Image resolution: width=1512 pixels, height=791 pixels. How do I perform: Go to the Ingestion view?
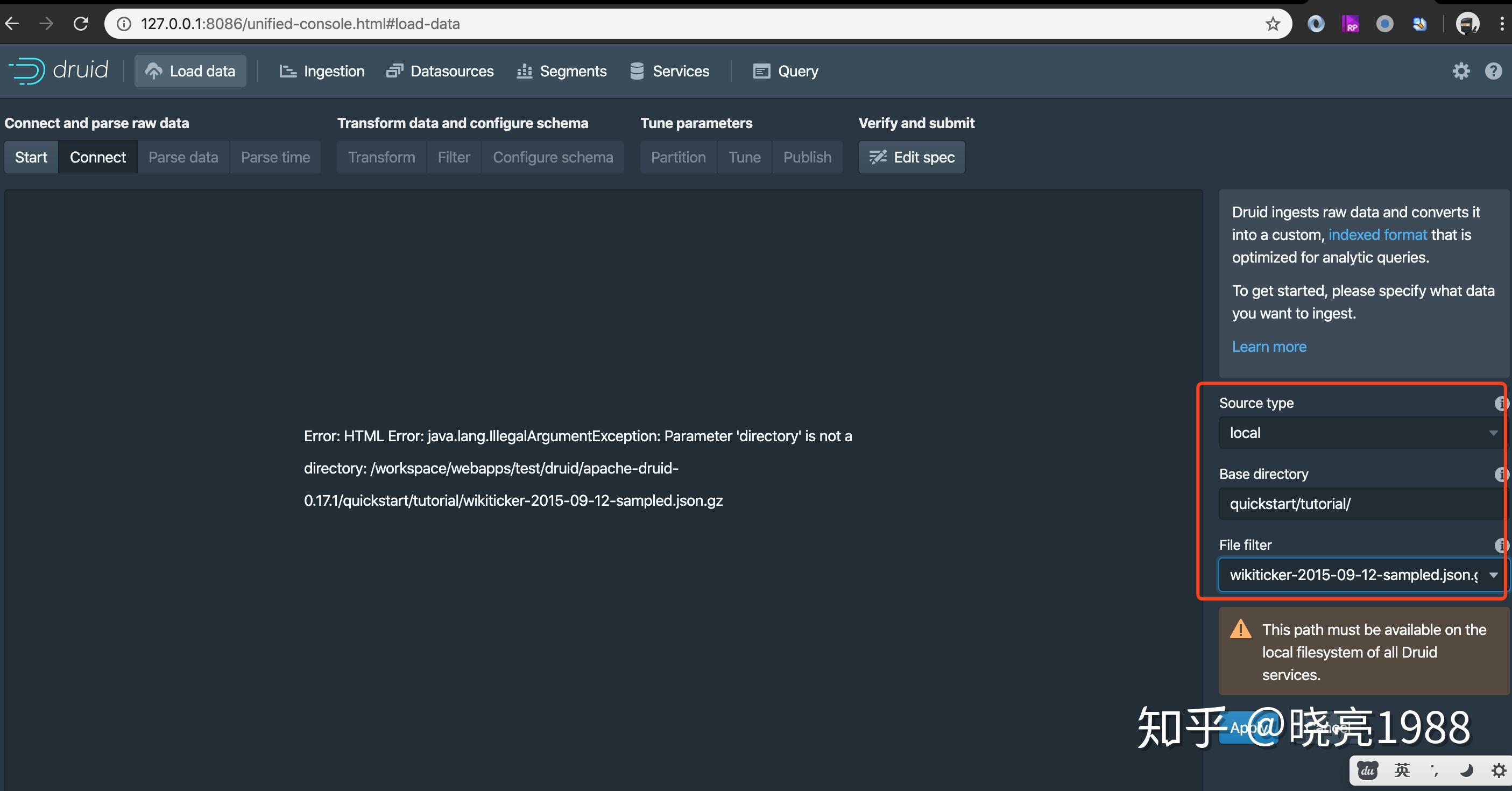click(x=322, y=72)
